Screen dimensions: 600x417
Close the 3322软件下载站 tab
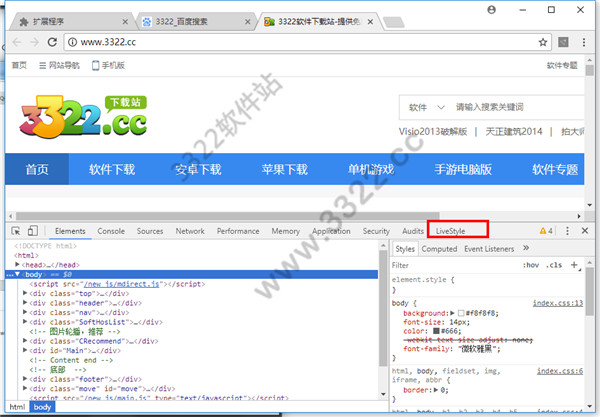pos(370,22)
